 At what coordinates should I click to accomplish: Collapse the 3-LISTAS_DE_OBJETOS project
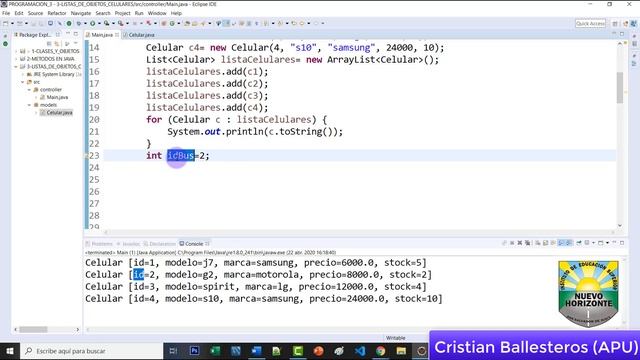point(16,66)
